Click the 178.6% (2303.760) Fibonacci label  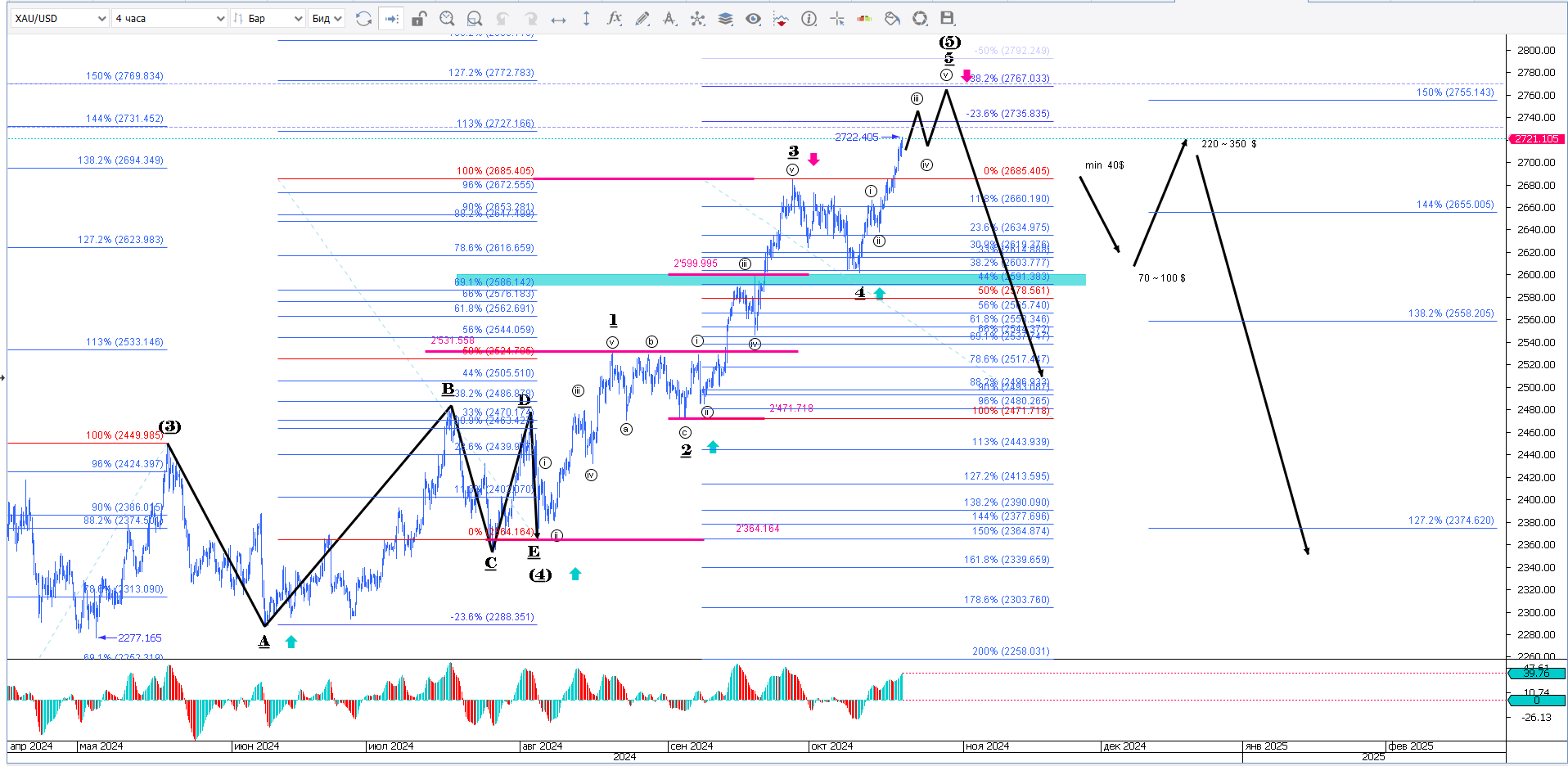[1007, 600]
